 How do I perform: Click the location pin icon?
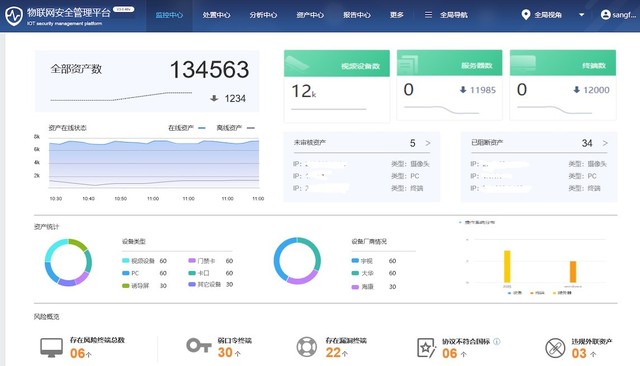pyautogui.click(x=526, y=15)
